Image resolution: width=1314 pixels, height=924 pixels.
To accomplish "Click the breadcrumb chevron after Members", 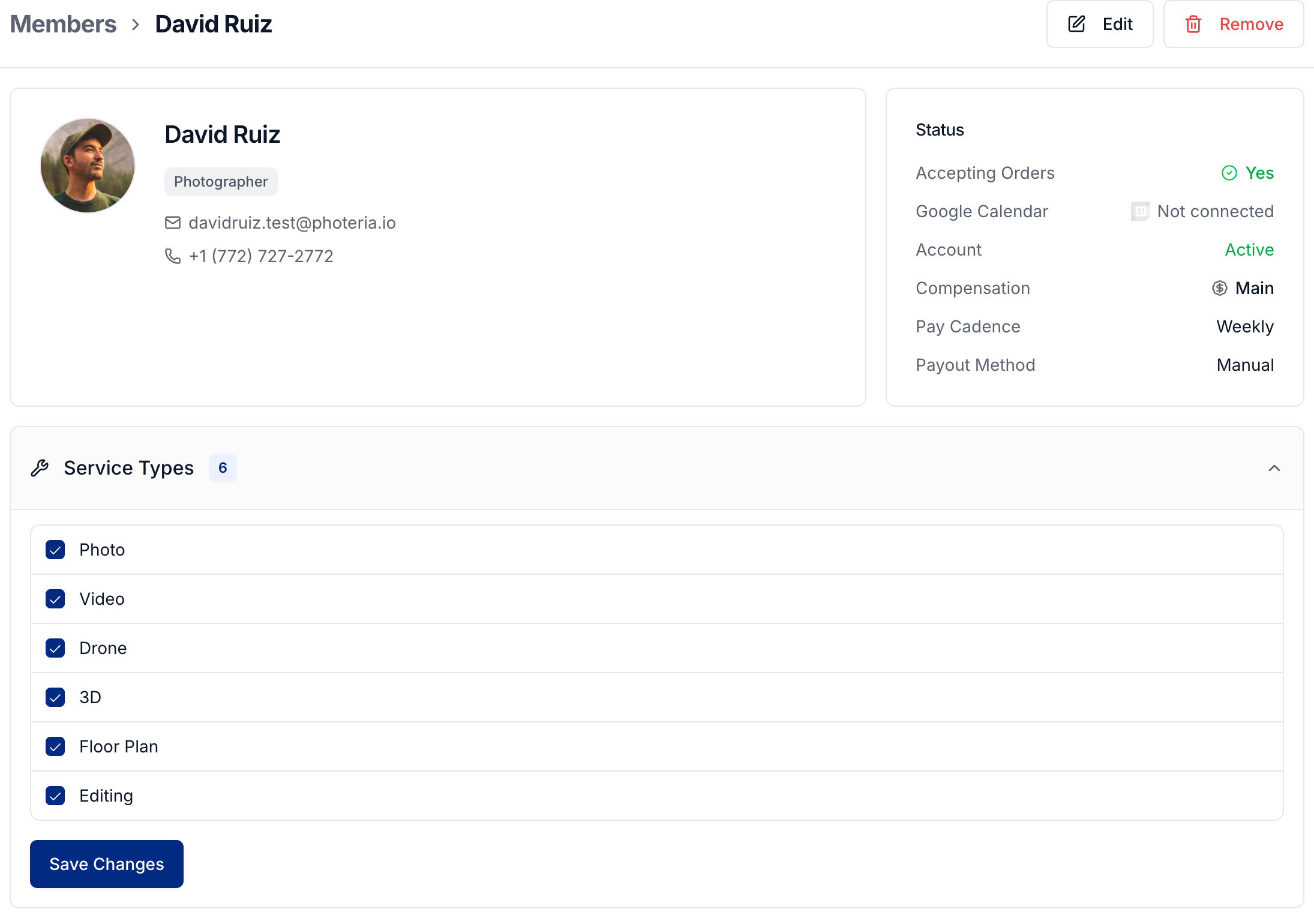I will click(x=136, y=25).
